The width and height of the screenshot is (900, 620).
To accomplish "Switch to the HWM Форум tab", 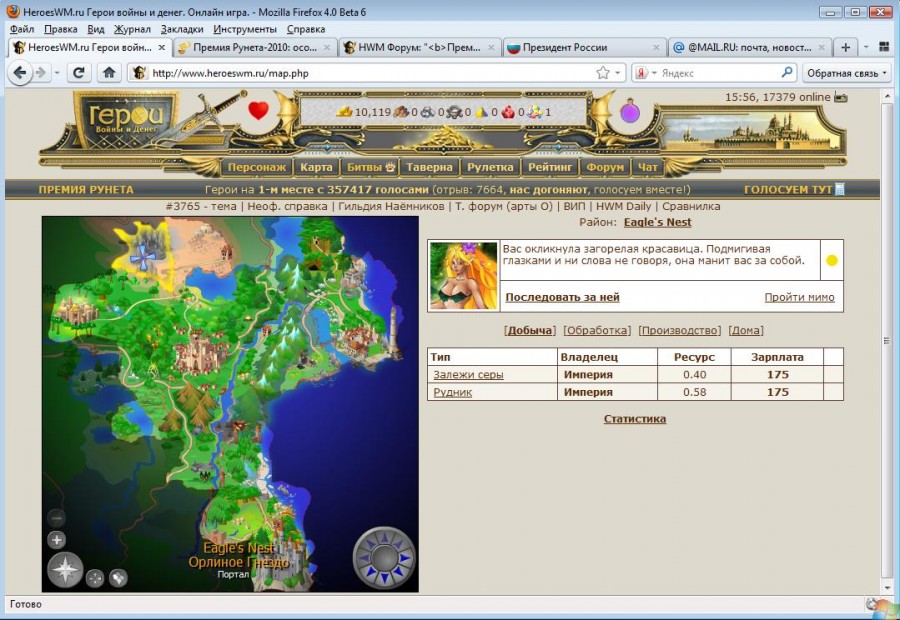I will coord(420,48).
